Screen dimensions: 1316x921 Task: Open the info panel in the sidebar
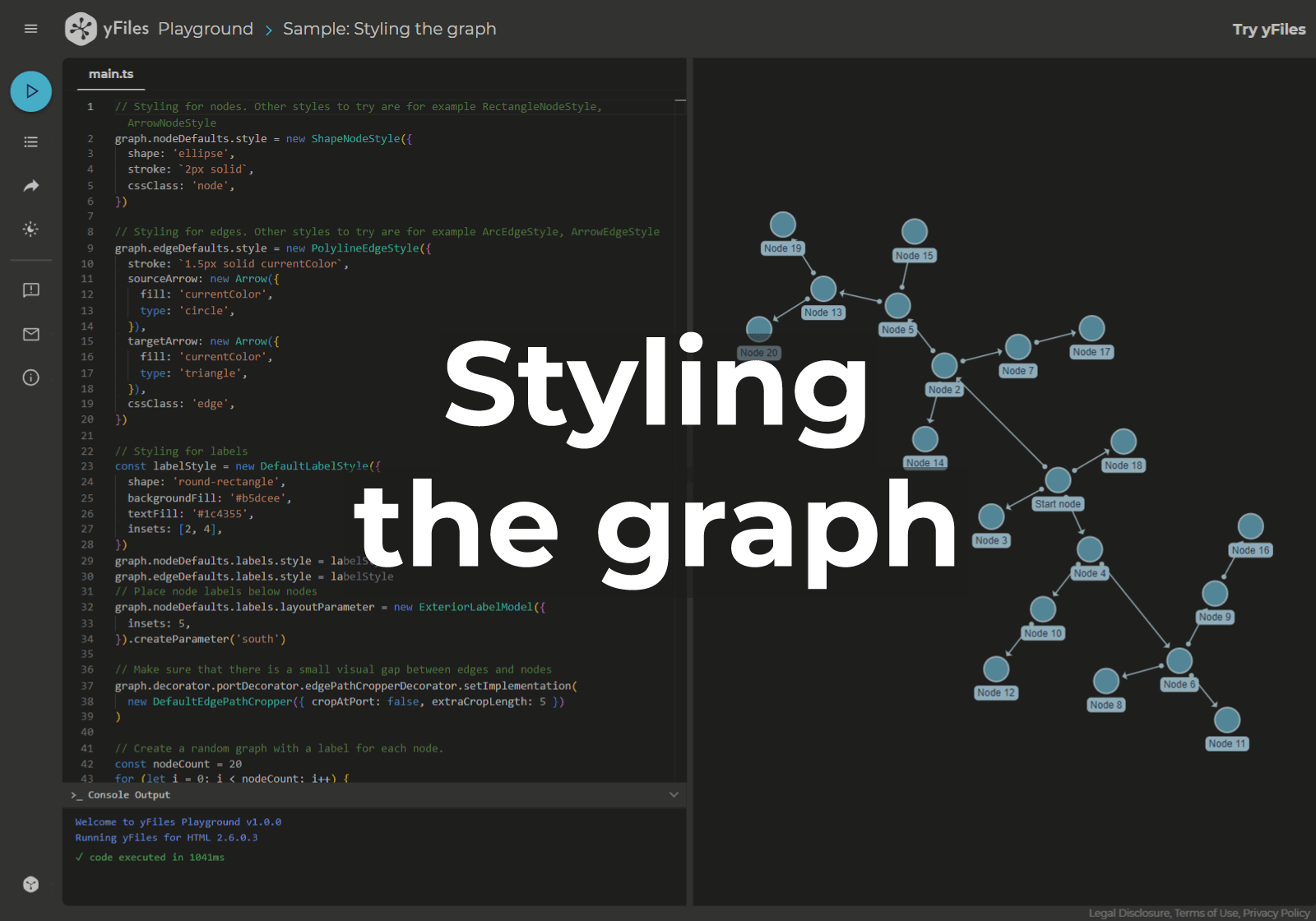(30, 377)
